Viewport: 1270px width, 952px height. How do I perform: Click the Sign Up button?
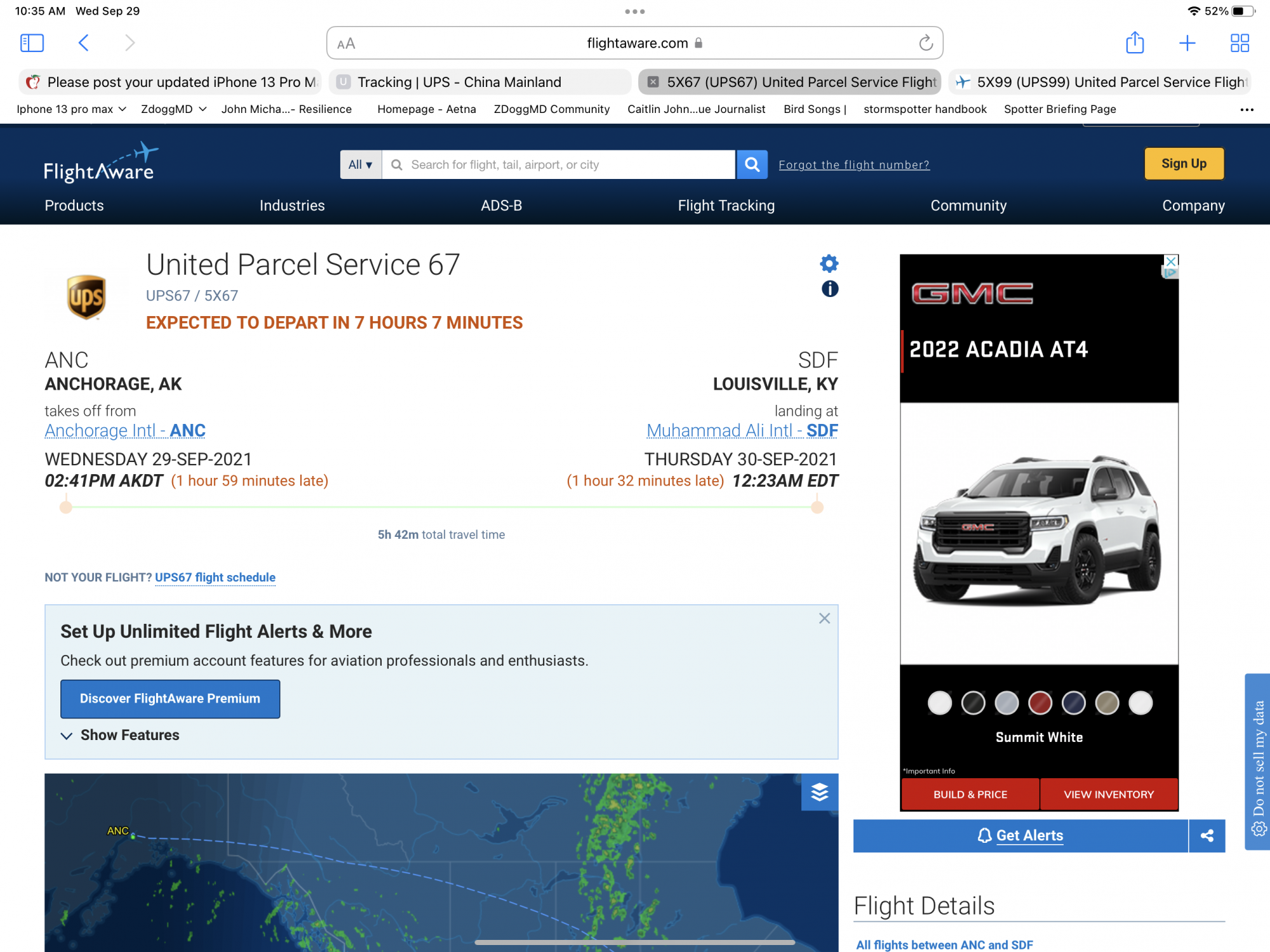(1184, 164)
